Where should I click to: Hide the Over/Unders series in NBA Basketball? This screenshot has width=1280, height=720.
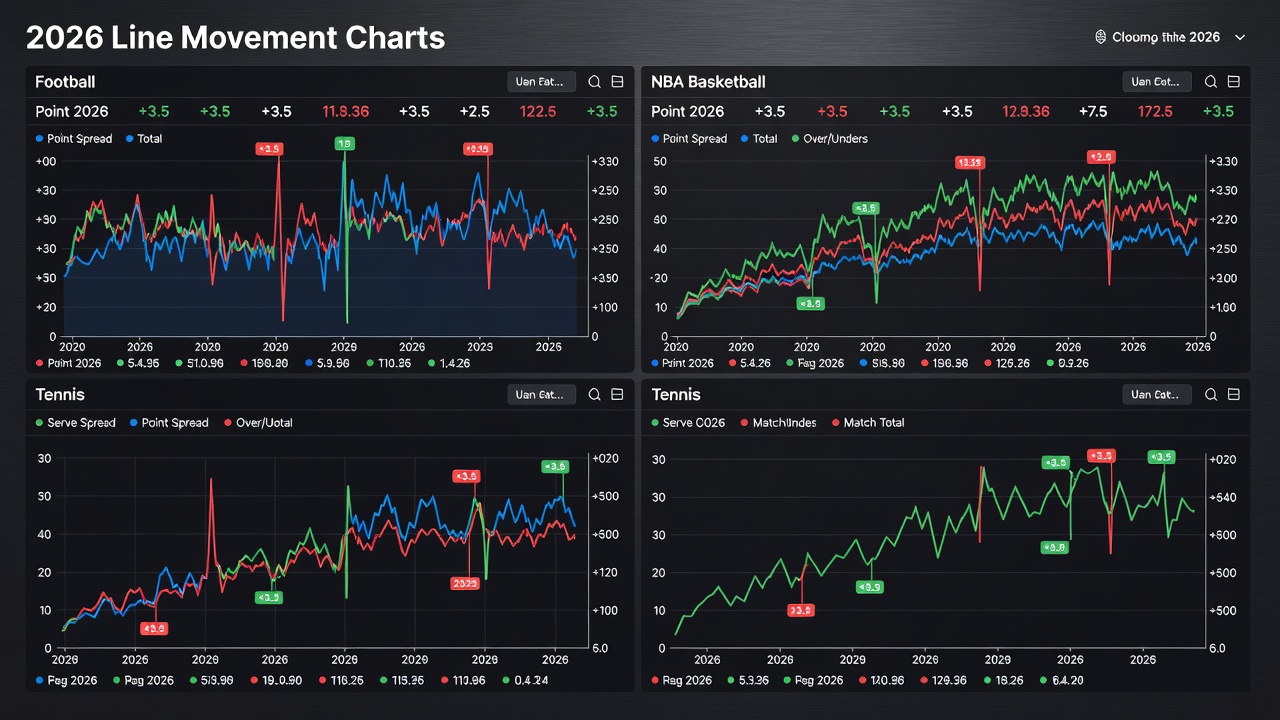click(x=829, y=139)
